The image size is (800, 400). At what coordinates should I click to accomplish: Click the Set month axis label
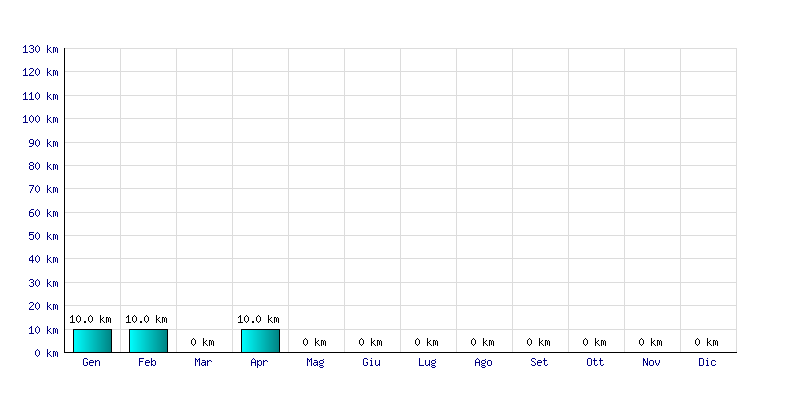tap(539, 362)
